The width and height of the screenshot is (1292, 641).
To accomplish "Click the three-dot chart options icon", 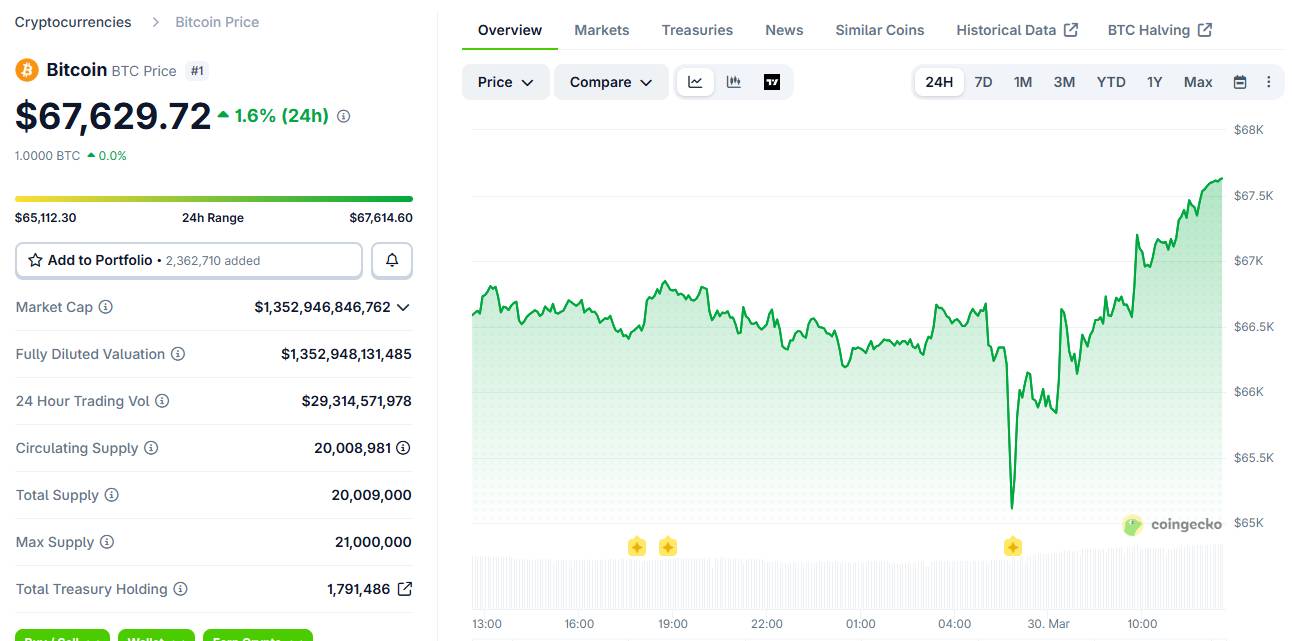I will pyautogui.click(x=1268, y=82).
